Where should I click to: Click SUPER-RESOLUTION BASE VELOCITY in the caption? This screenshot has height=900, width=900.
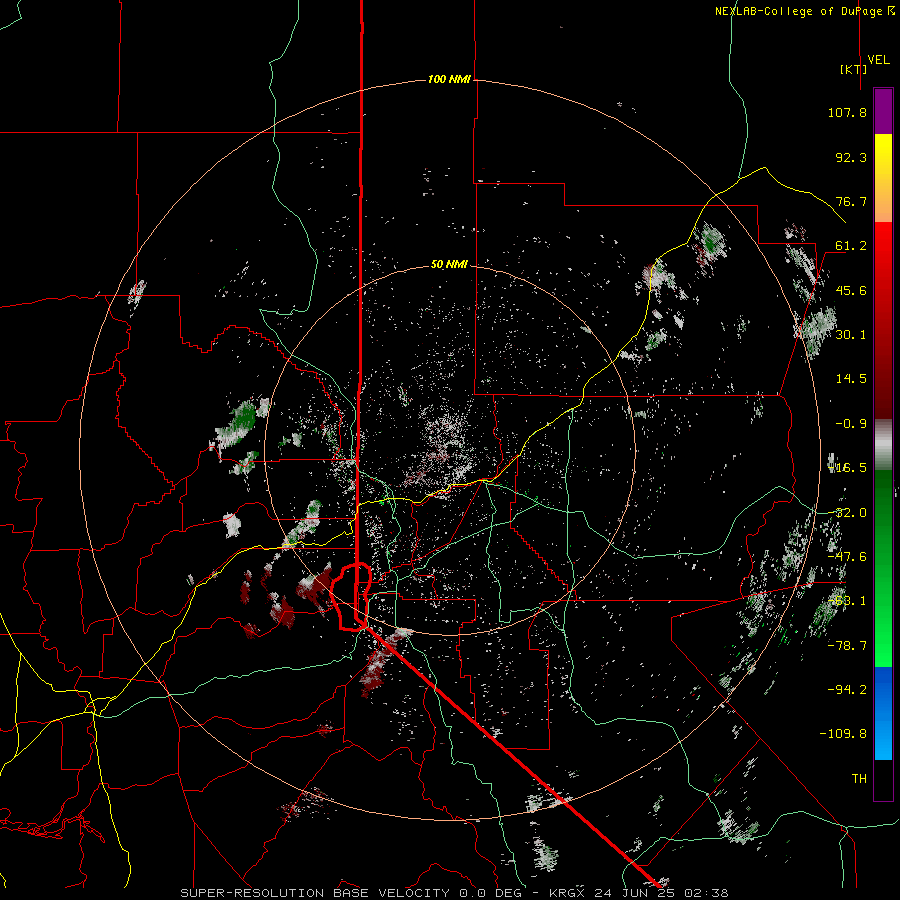coord(315,893)
